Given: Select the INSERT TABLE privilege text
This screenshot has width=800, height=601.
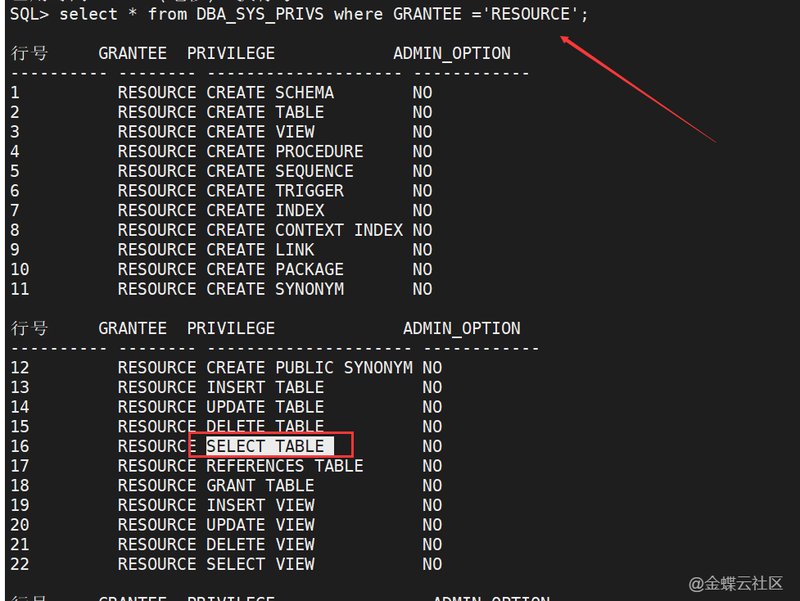Looking at the screenshot, I should click(x=265, y=387).
